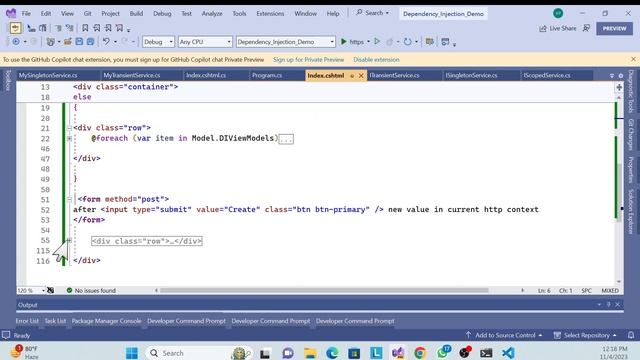Click the Hot Reload icon

(x=389, y=42)
